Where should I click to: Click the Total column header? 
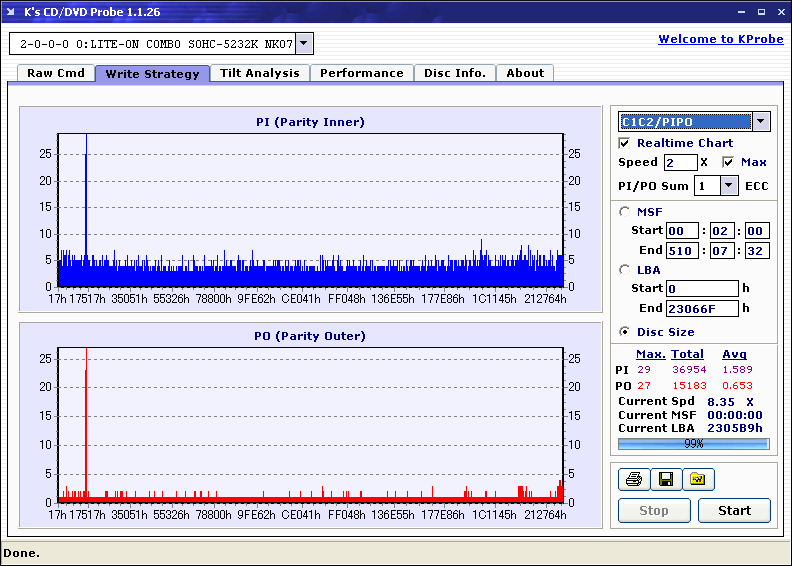(x=687, y=354)
